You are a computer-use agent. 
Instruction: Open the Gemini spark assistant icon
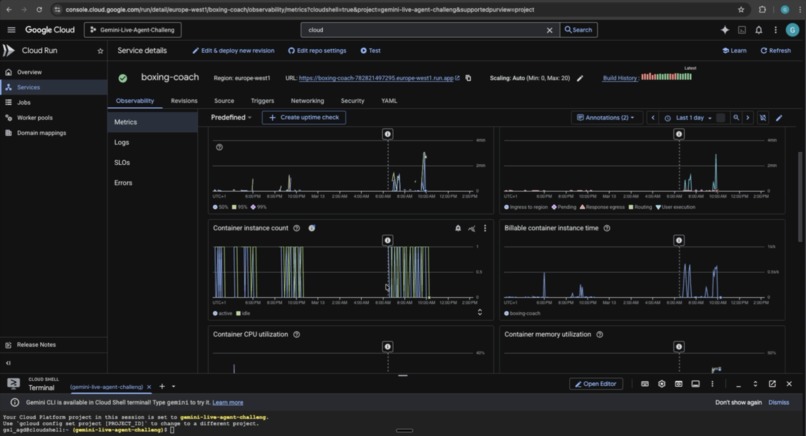725,30
